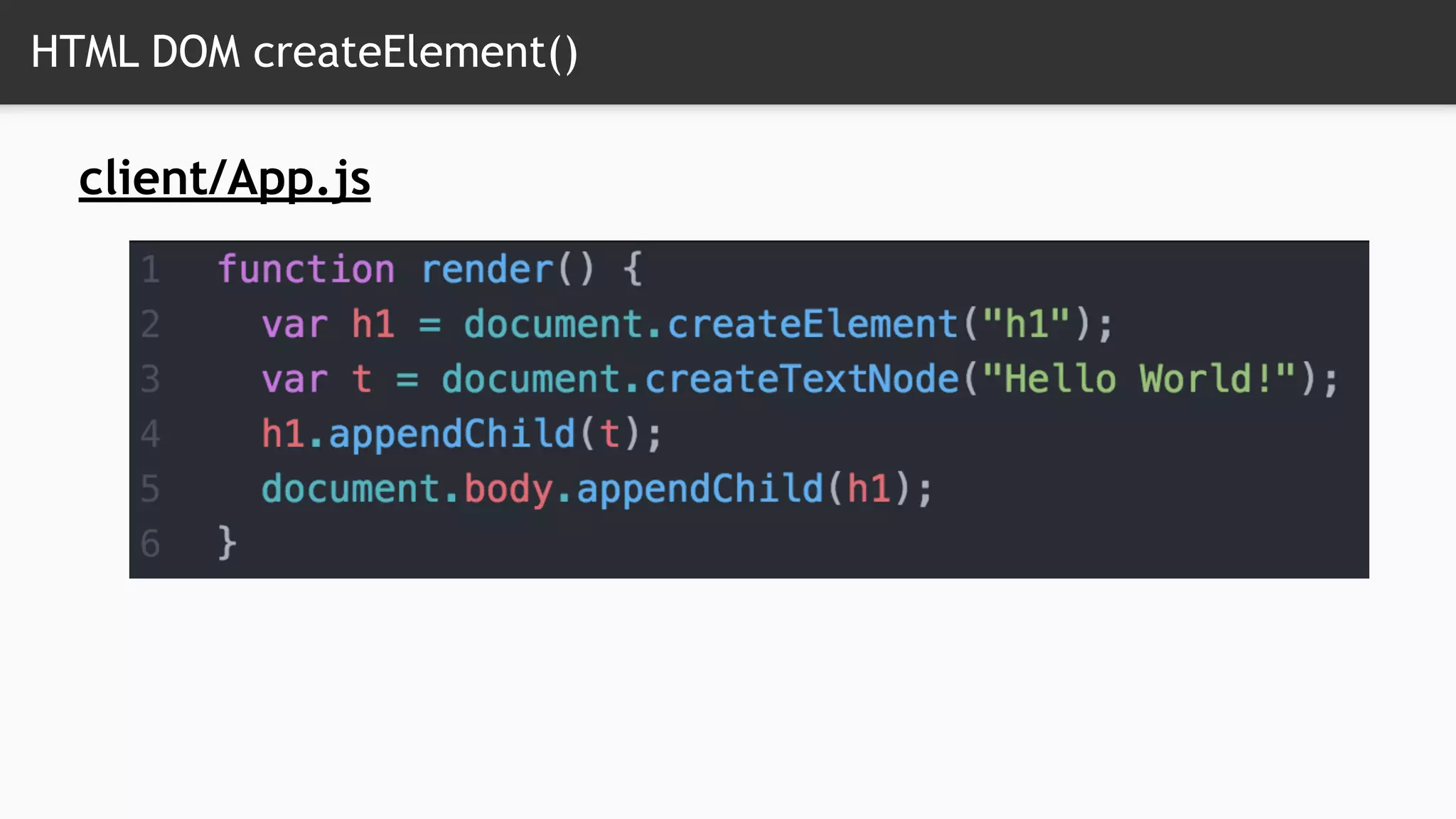This screenshot has height=819, width=1456.
Task: Click "h1.appendChild(t);" on line 4
Action: tap(462, 434)
